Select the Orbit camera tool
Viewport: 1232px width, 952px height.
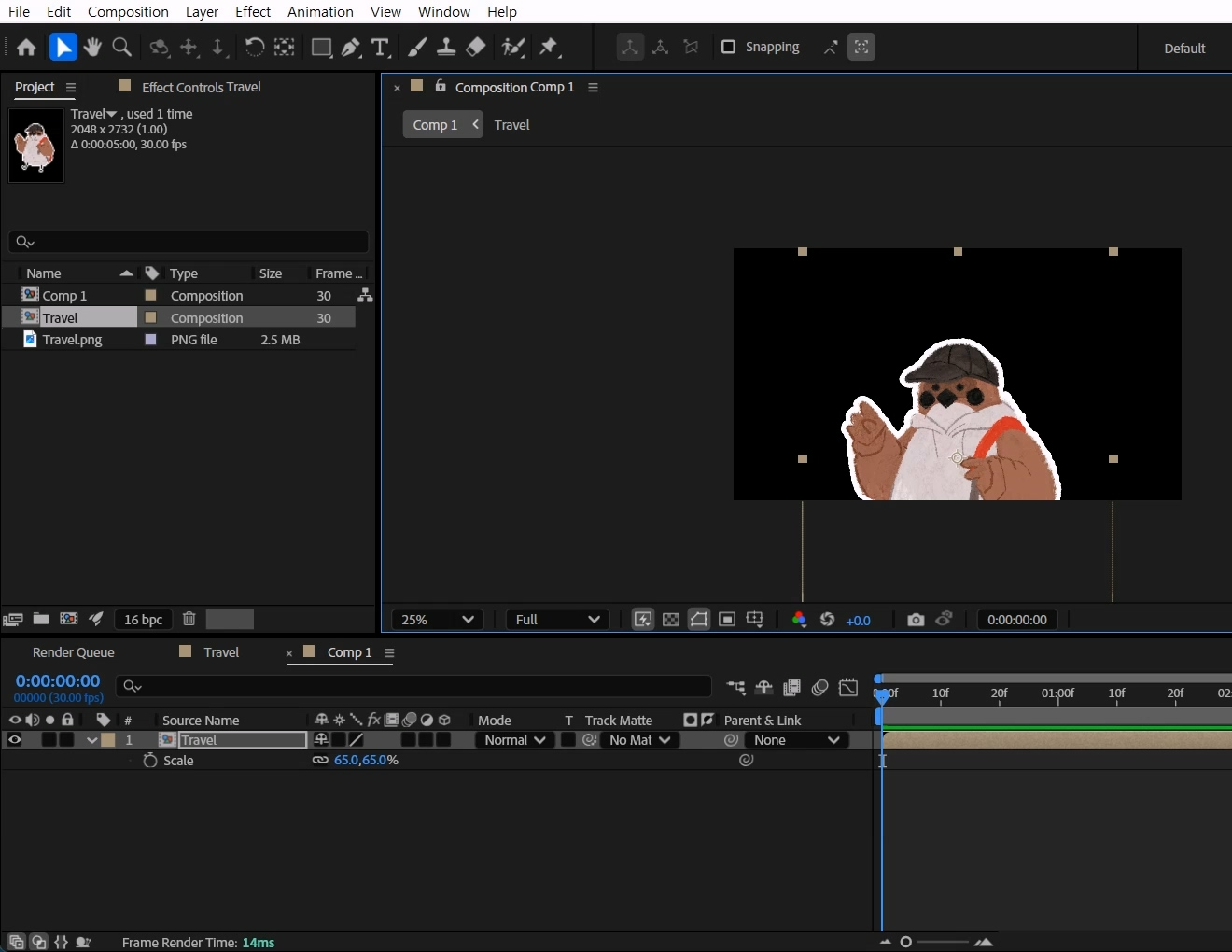[160, 47]
